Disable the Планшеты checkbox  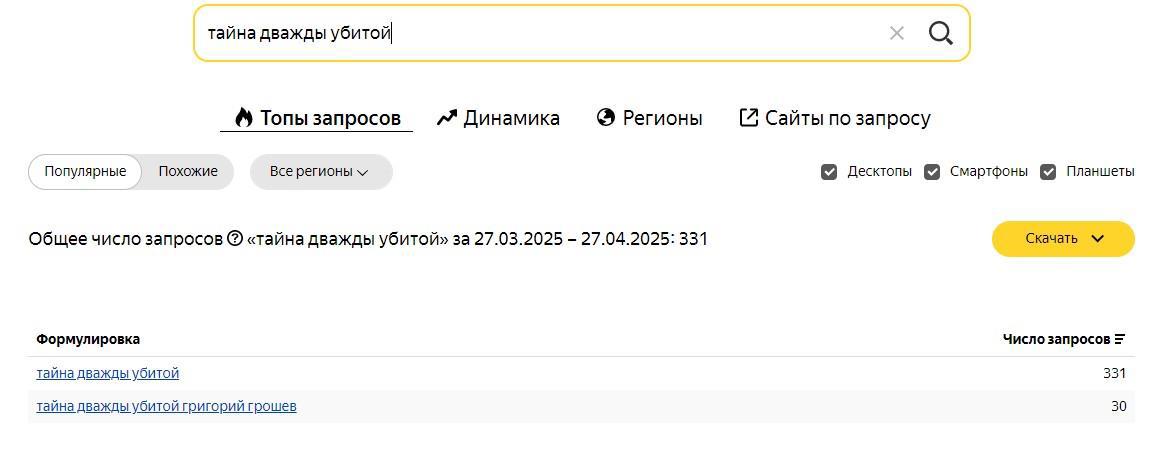click(x=1048, y=172)
